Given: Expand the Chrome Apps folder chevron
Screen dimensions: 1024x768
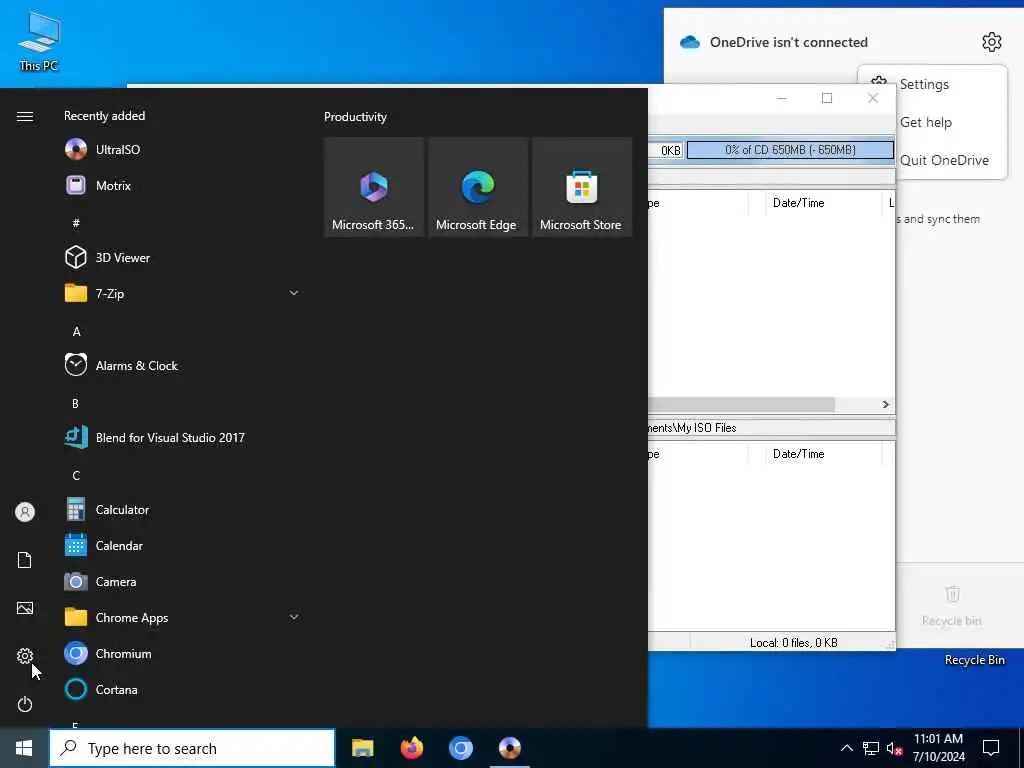Looking at the screenshot, I should (x=294, y=617).
